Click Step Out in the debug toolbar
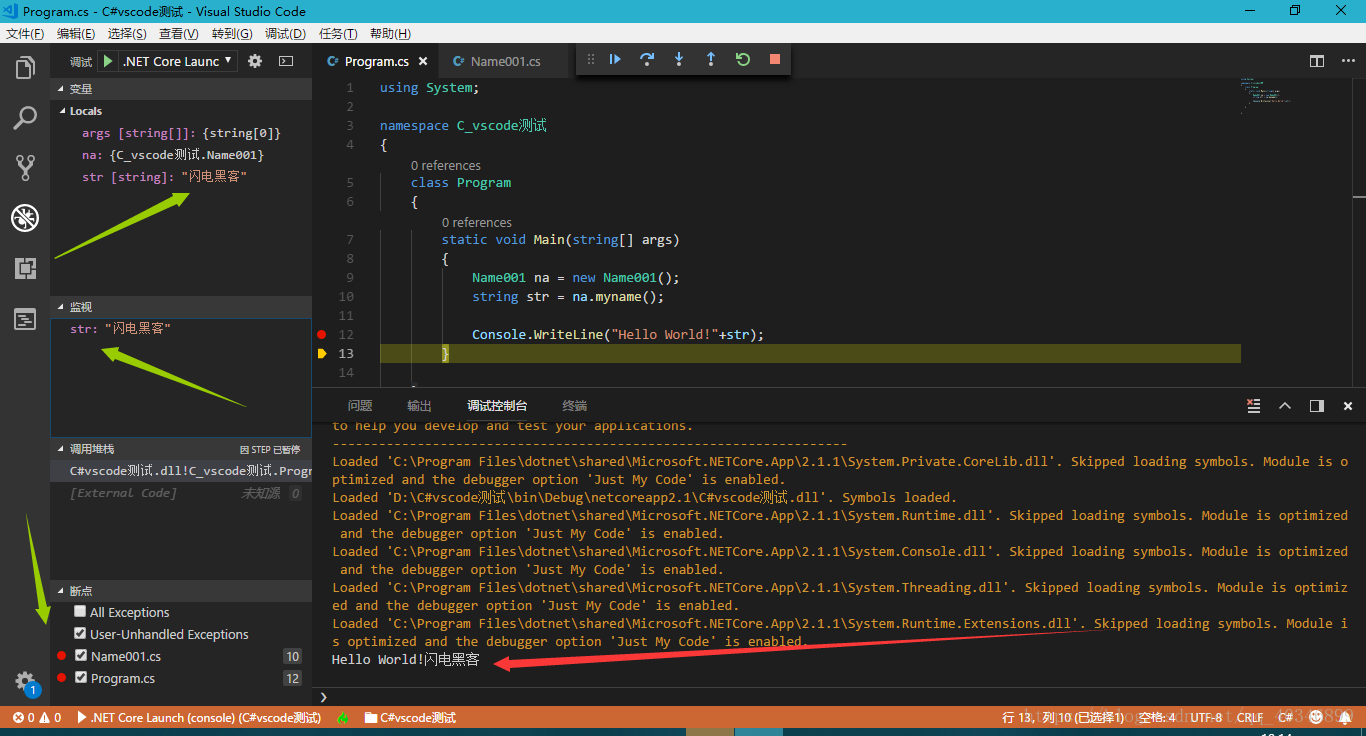The width and height of the screenshot is (1366, 736). click(711, 60)
